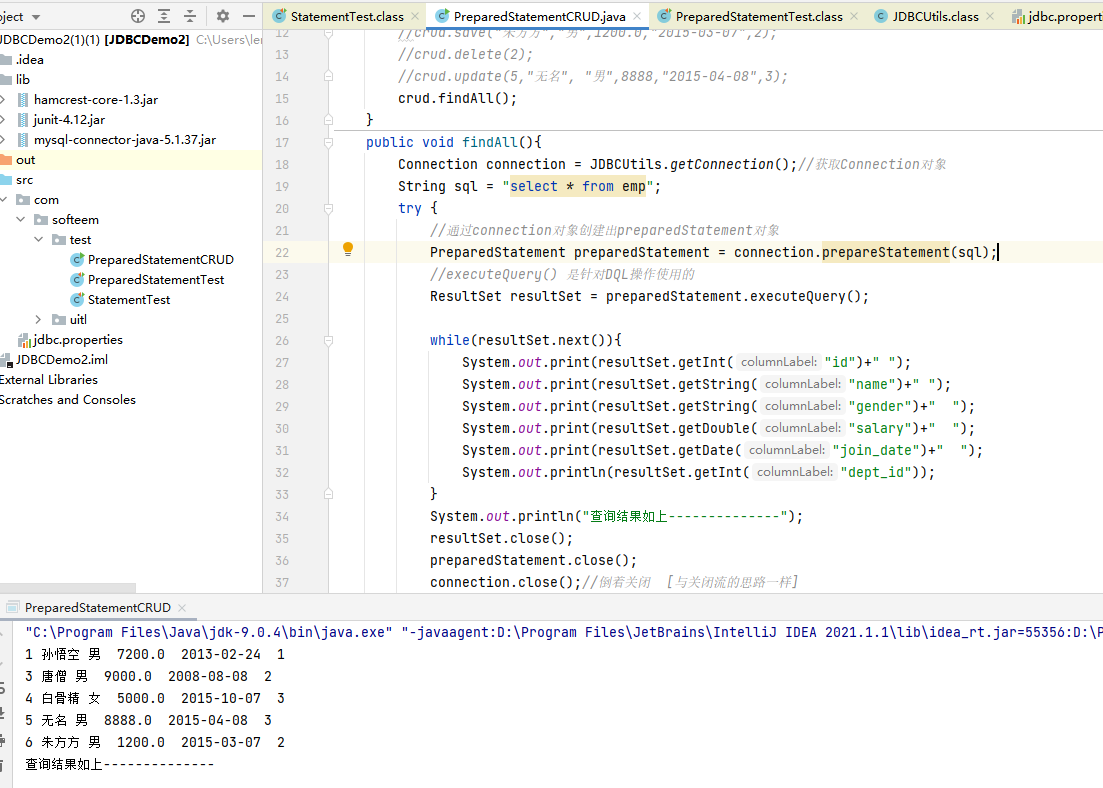Click crud.findAll() call on line 15

[x=457, y=98]
